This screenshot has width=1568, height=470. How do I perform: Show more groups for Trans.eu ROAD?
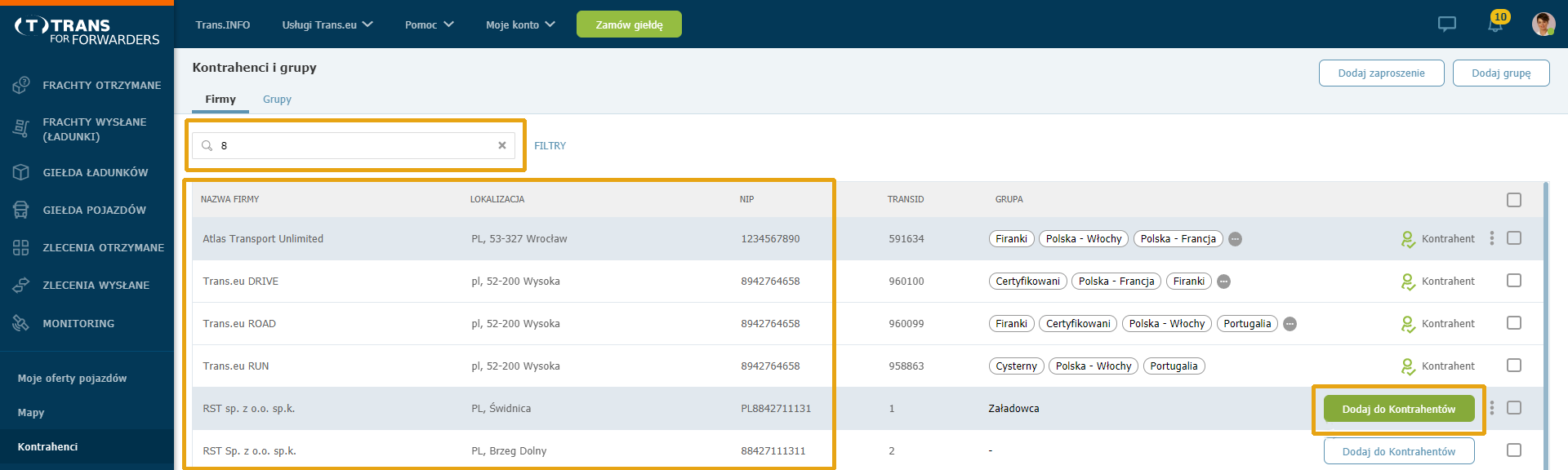point(1290,324)
